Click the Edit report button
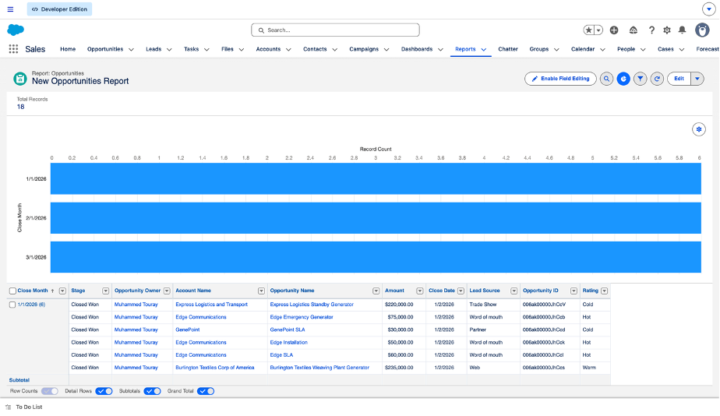Screen dimensions: 720x416 click(679, 79)
